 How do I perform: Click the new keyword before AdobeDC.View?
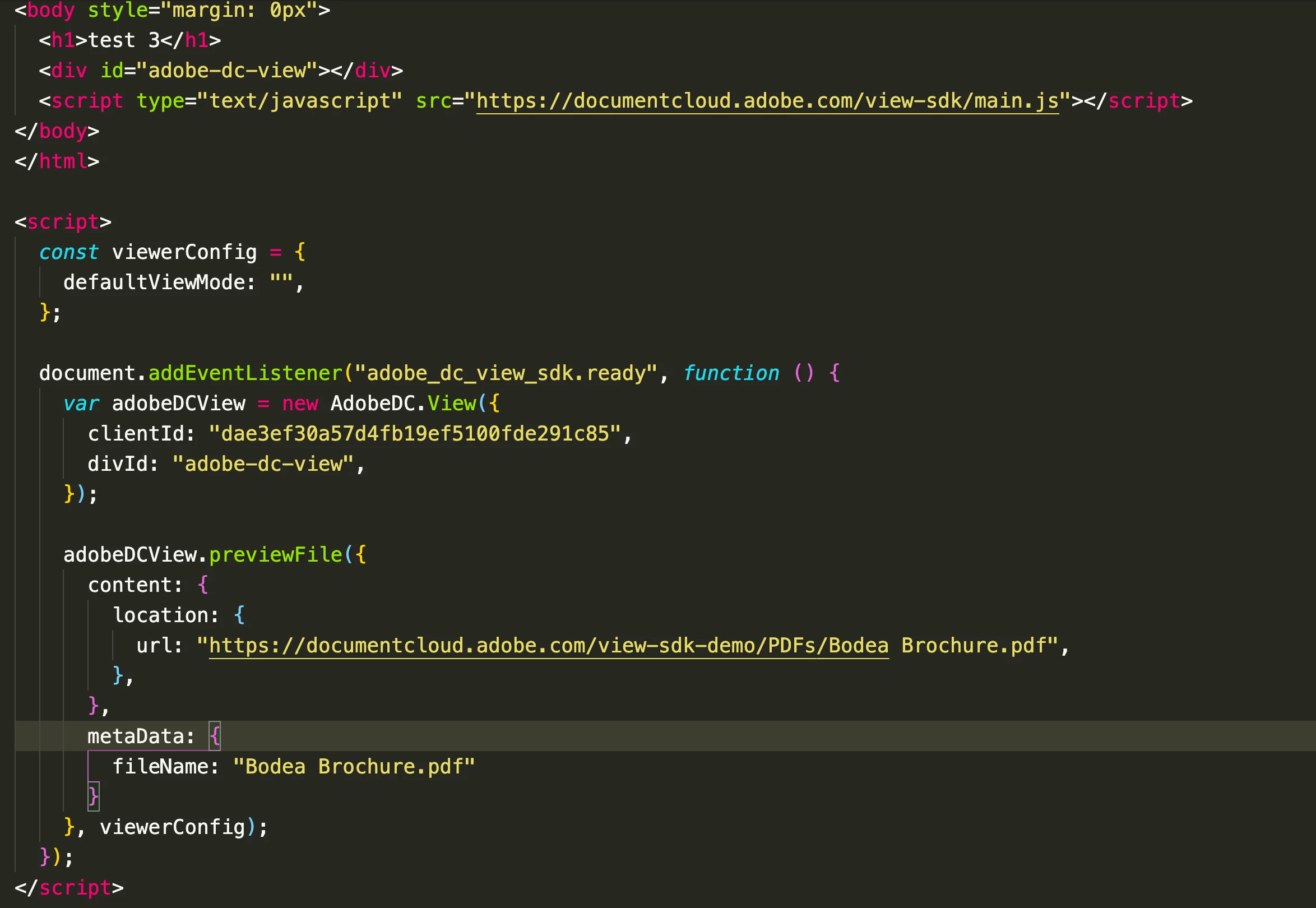point(299,404)
